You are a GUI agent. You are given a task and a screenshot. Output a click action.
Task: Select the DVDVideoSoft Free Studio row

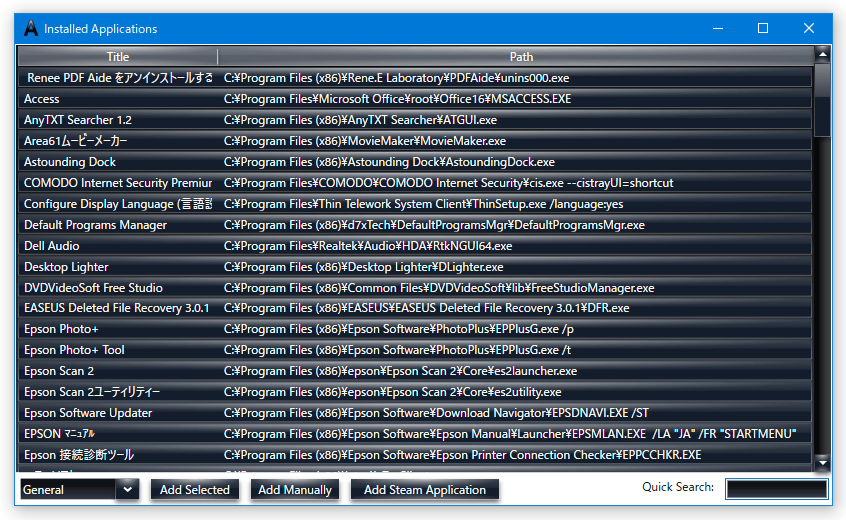tap(415, 288)
